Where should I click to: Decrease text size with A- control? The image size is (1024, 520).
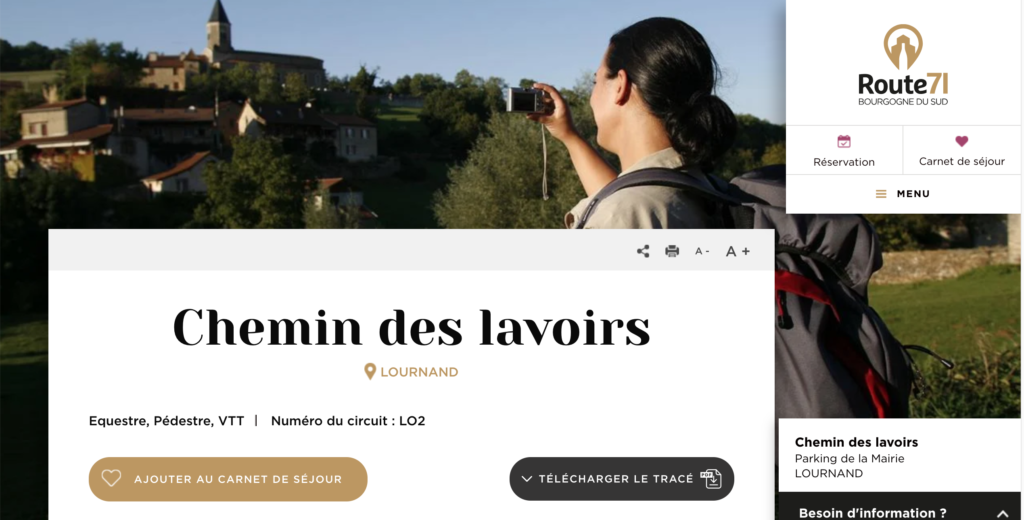pos(702,251)
